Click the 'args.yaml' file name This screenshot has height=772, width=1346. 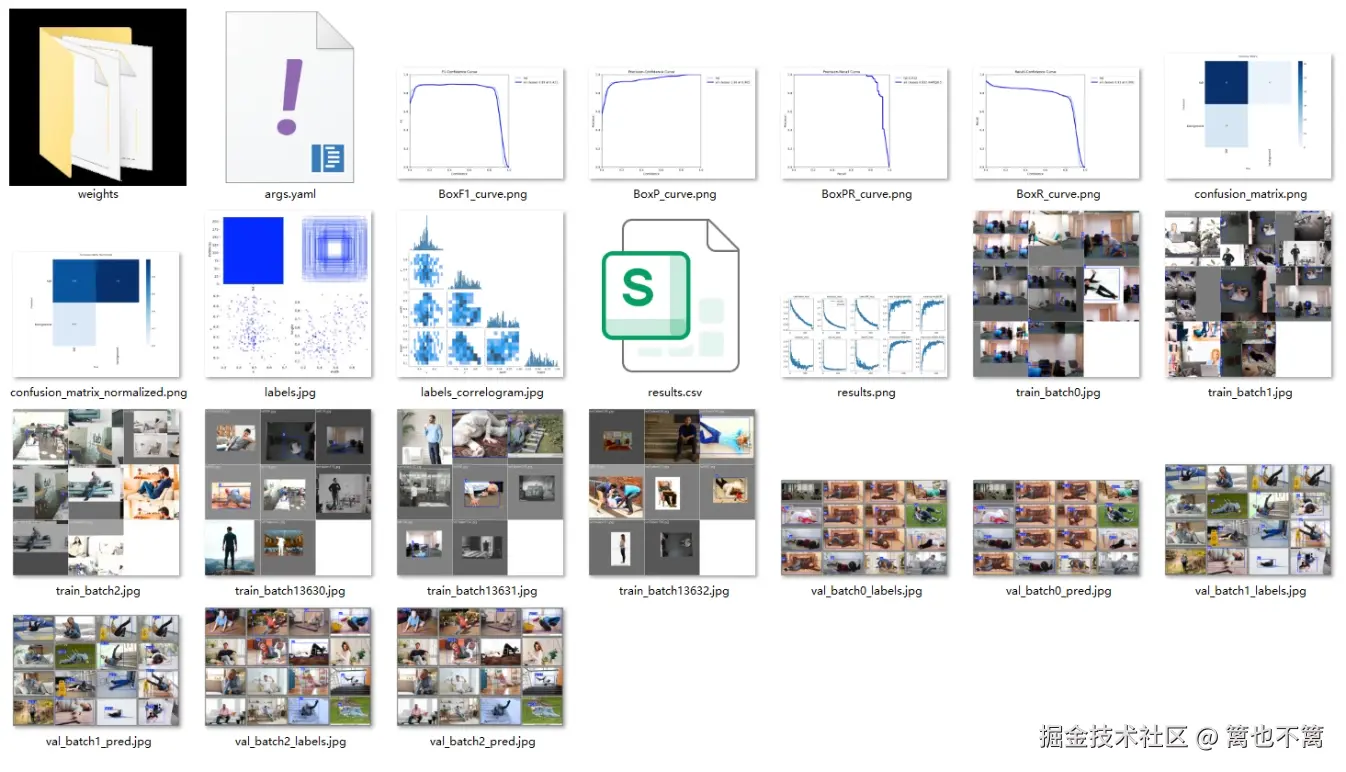point(290,194)
